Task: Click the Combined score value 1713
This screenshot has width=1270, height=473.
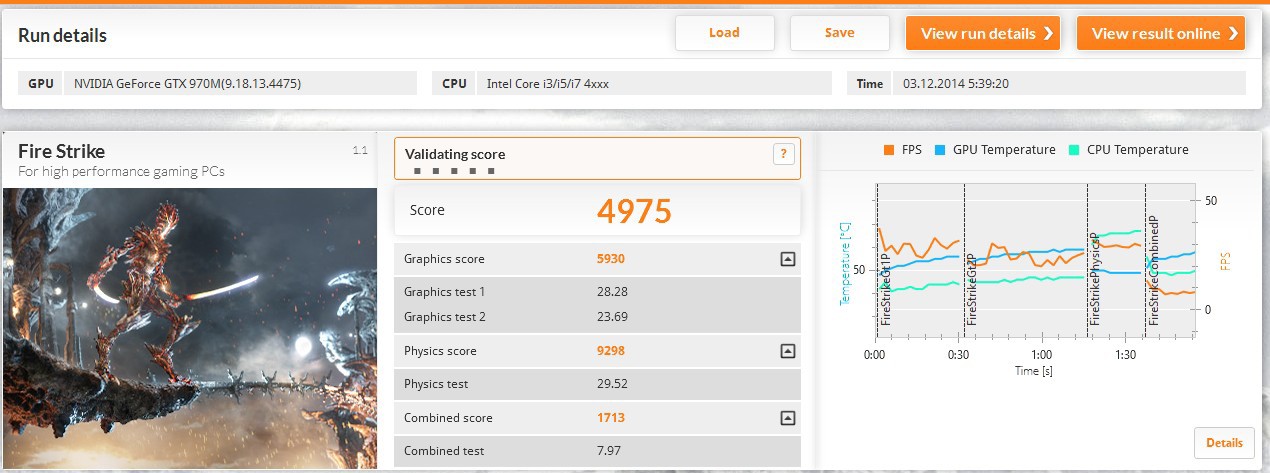Action: tap(610, 418)
